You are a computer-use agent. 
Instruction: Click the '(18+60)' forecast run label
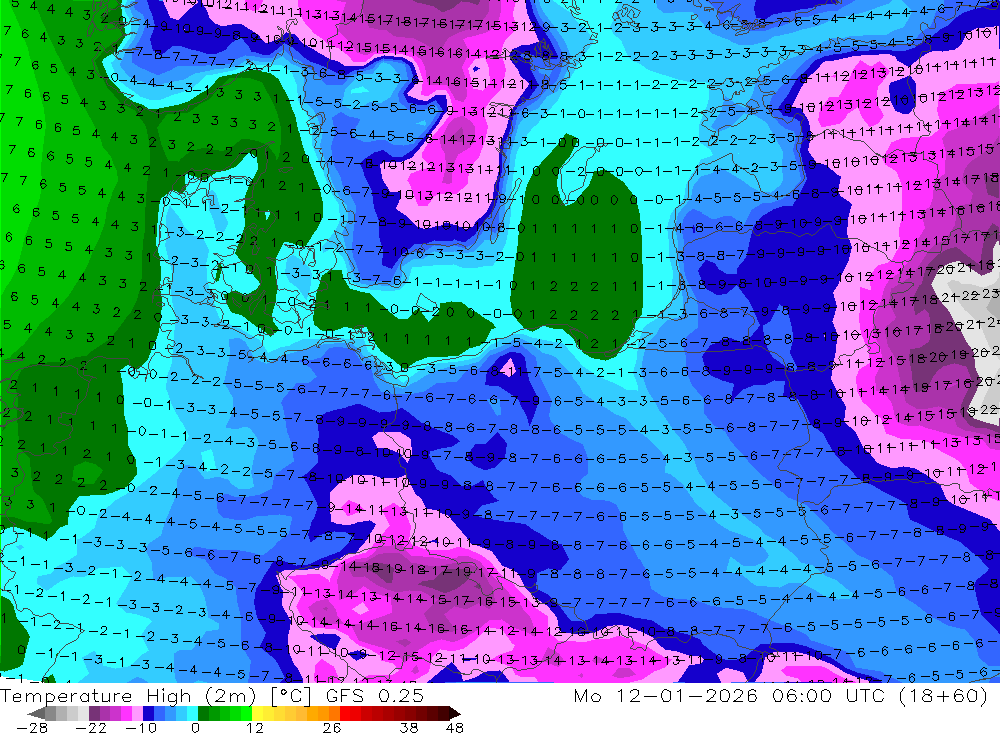click(x=943, y=695)
